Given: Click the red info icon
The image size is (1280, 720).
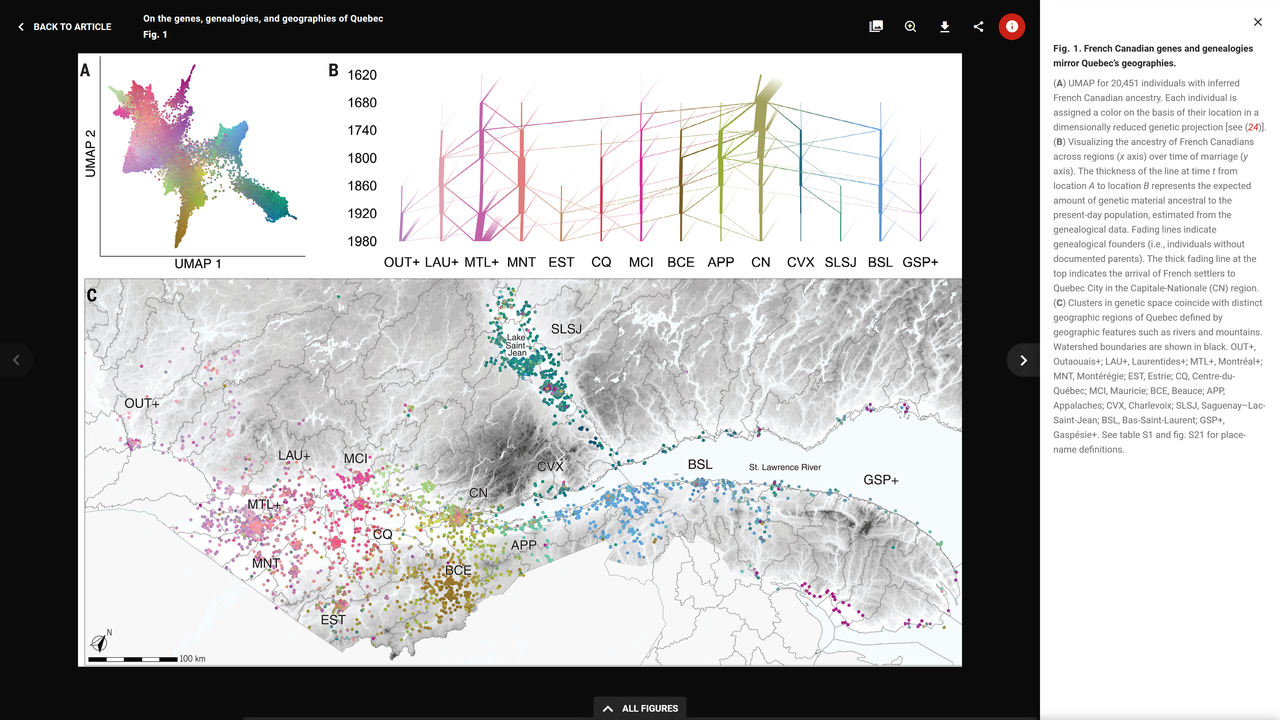Looking at the screenshot, I should [1011, 27].
